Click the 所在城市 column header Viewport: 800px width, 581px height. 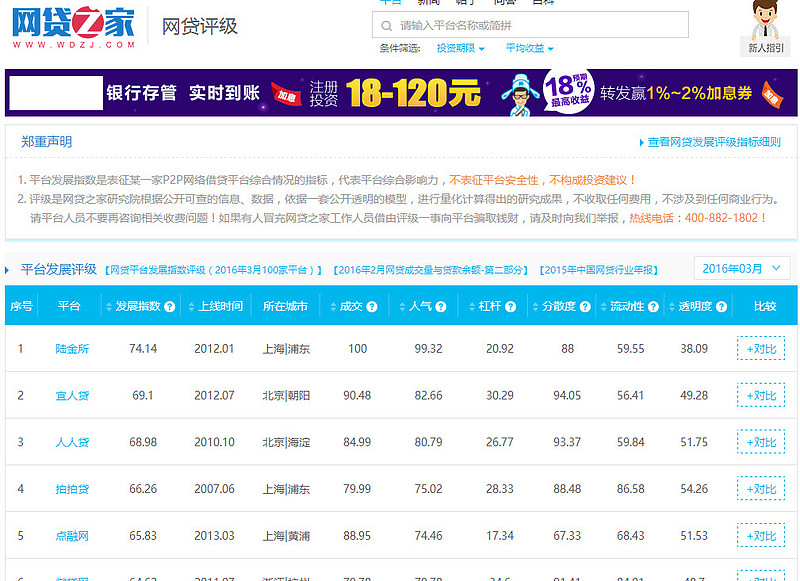click(x=285, y=307)
